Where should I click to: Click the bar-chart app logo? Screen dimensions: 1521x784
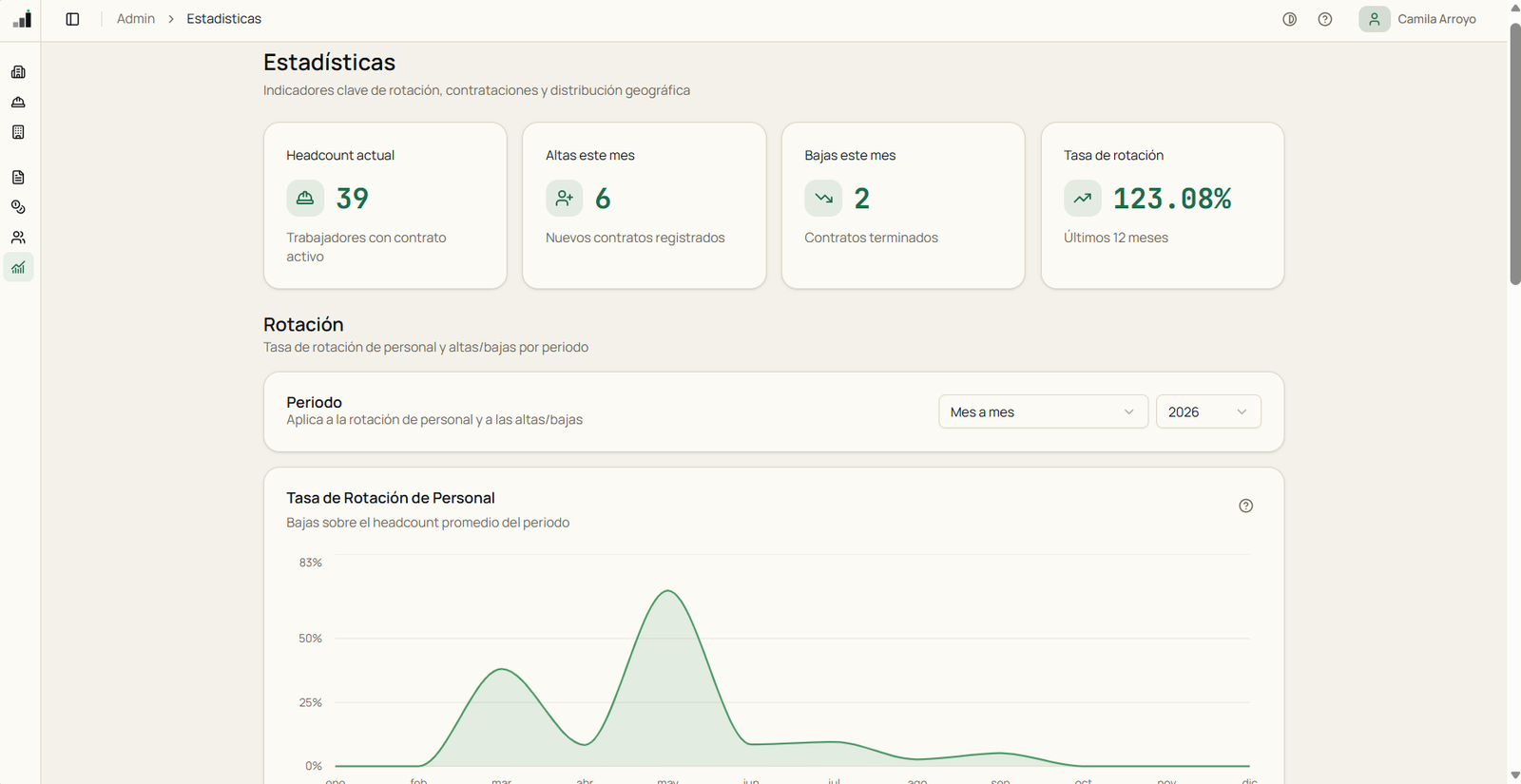point(22,19)
